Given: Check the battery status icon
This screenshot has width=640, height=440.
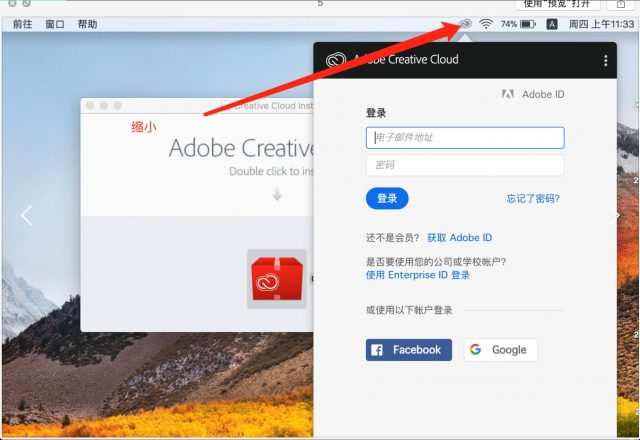Looking at the screenshot, I should coord(528,24).
